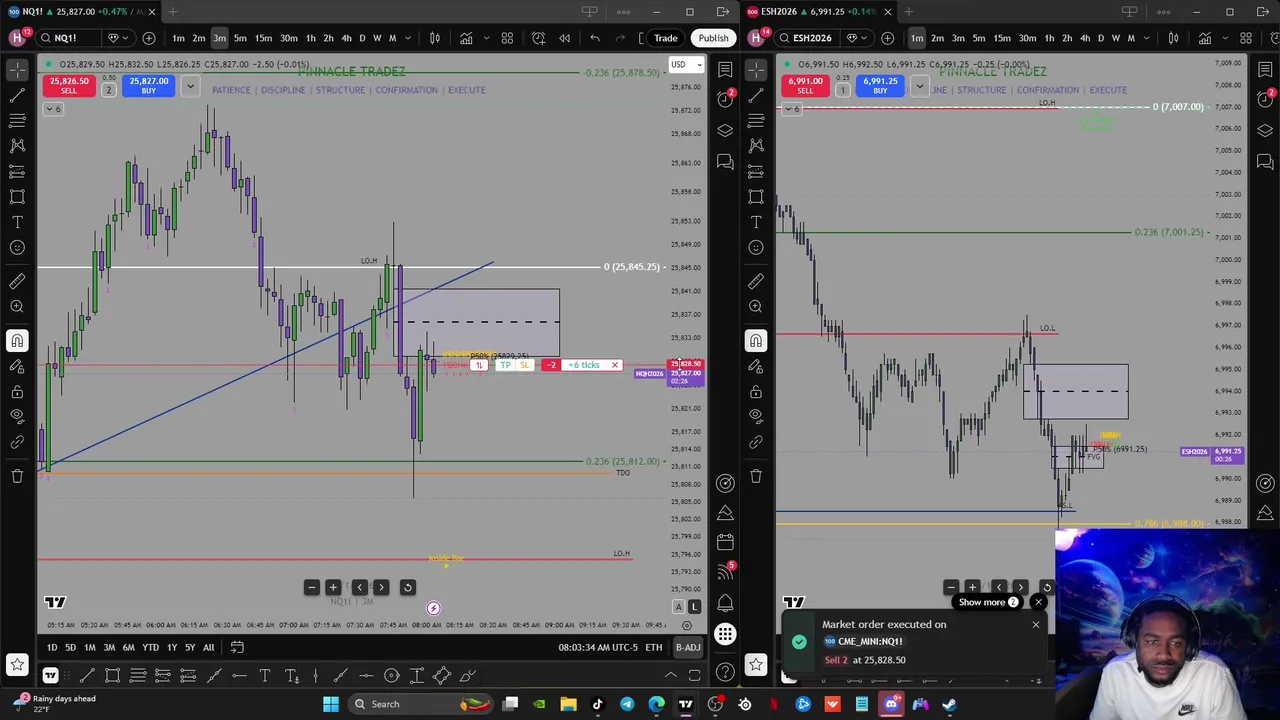
Task: Expand indicator legend chevron in NQ1! window
Action: click(x=53, y=108)
